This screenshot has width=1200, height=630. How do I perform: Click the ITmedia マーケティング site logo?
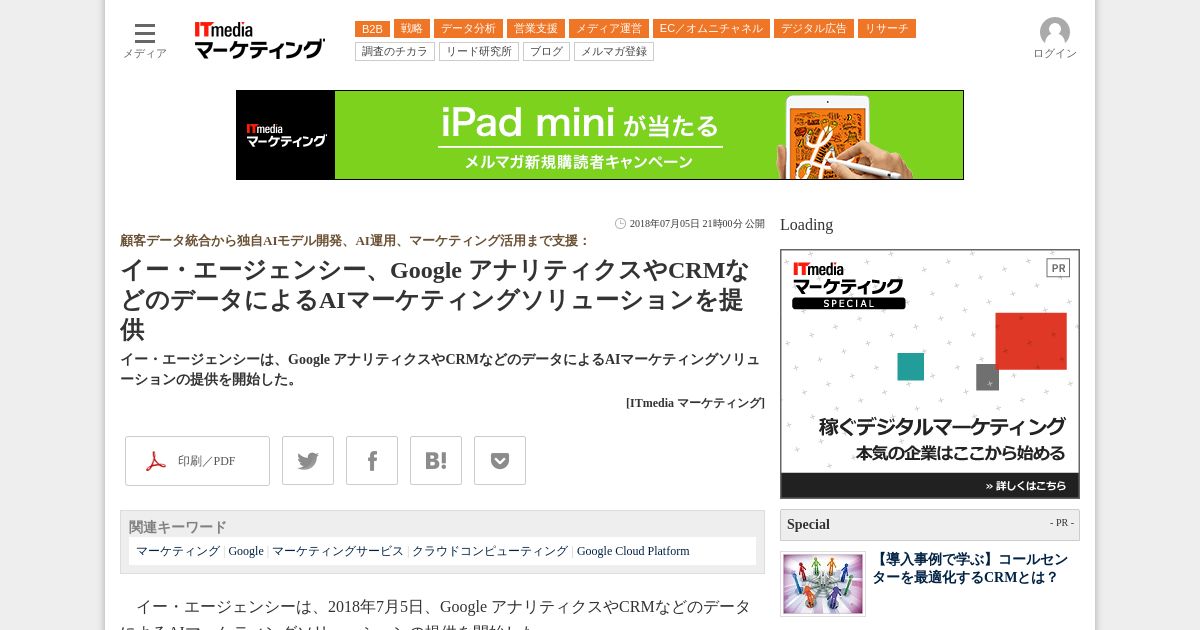click(x=260, y=40)
